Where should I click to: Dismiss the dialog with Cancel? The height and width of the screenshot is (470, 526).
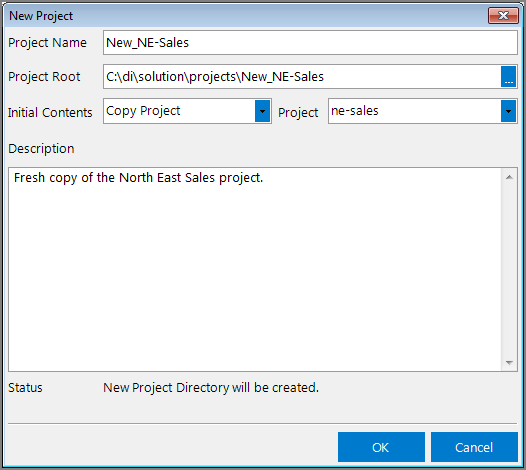tap(474, 447)
